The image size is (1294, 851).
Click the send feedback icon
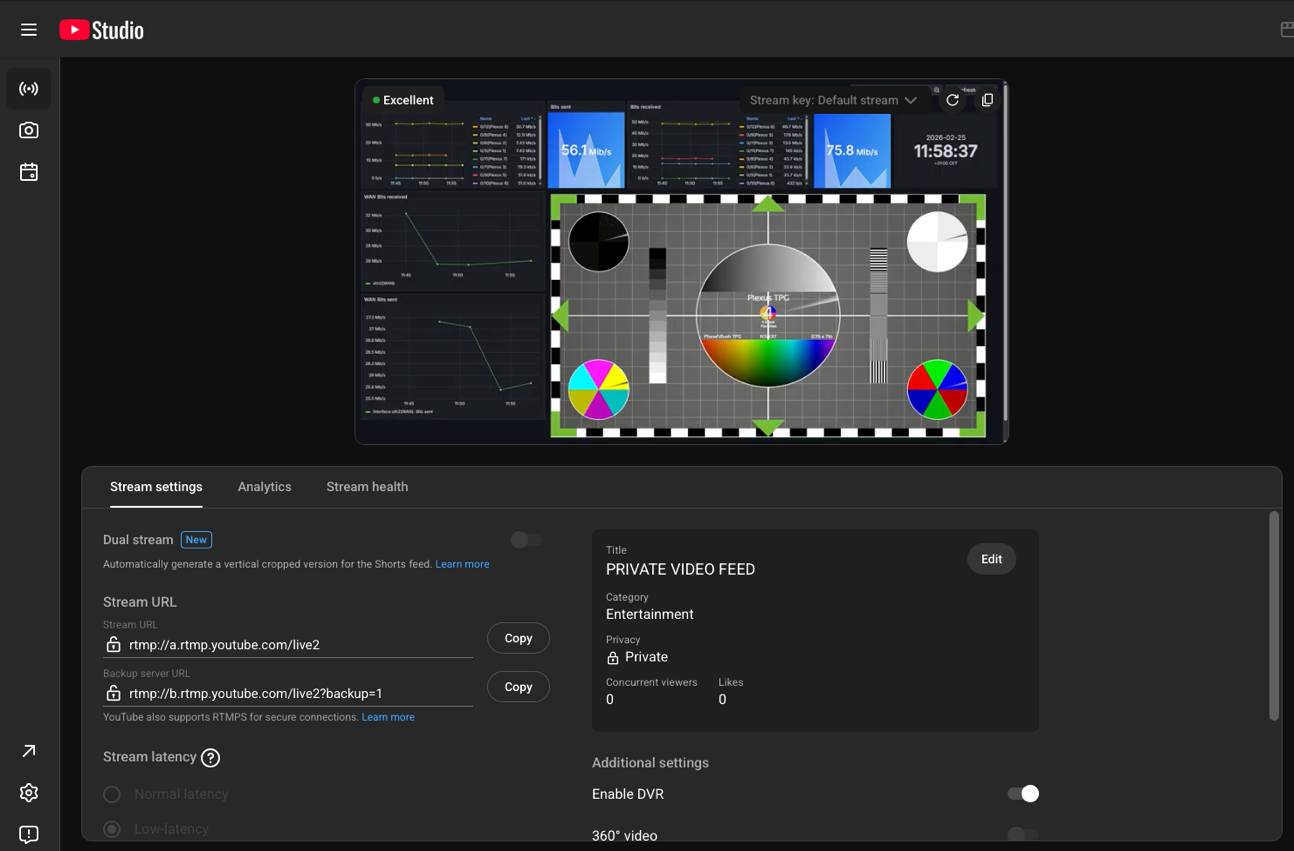[x=29, y=834]
